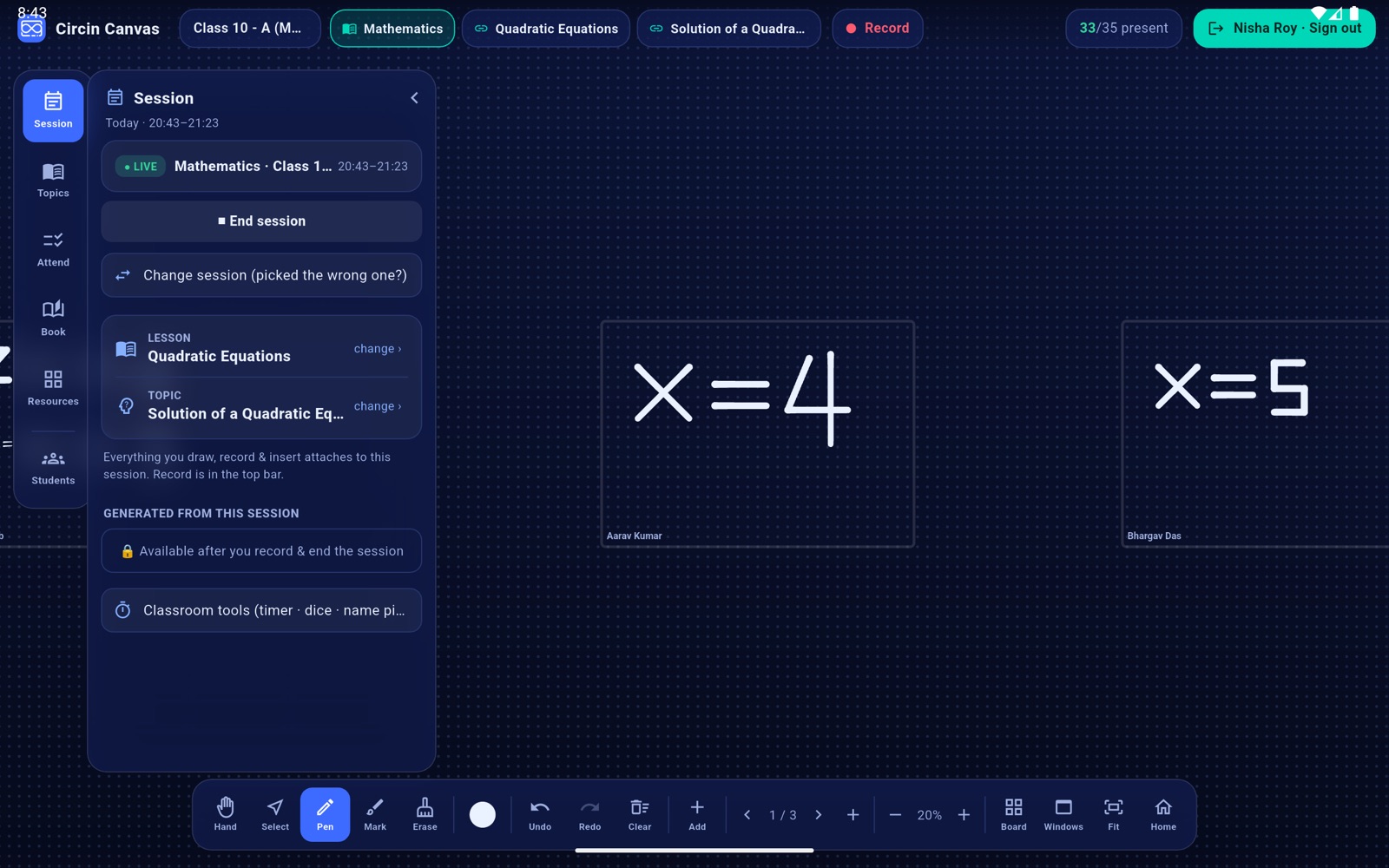The height and width of the screenshot is (868, 1389).
Task: Sign out Nisha Roy
Action: [1284, 29]
